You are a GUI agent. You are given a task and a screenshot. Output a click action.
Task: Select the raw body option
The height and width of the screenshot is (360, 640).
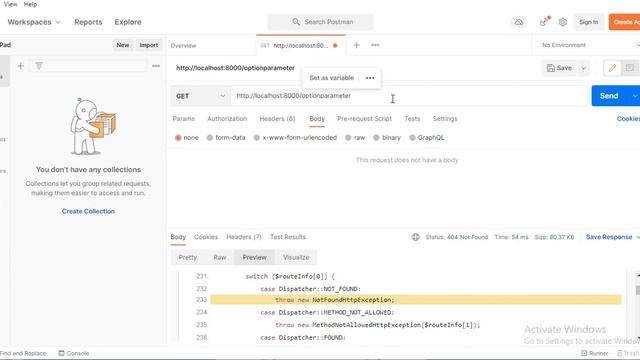pyautogui.click(x=355, y=138)
